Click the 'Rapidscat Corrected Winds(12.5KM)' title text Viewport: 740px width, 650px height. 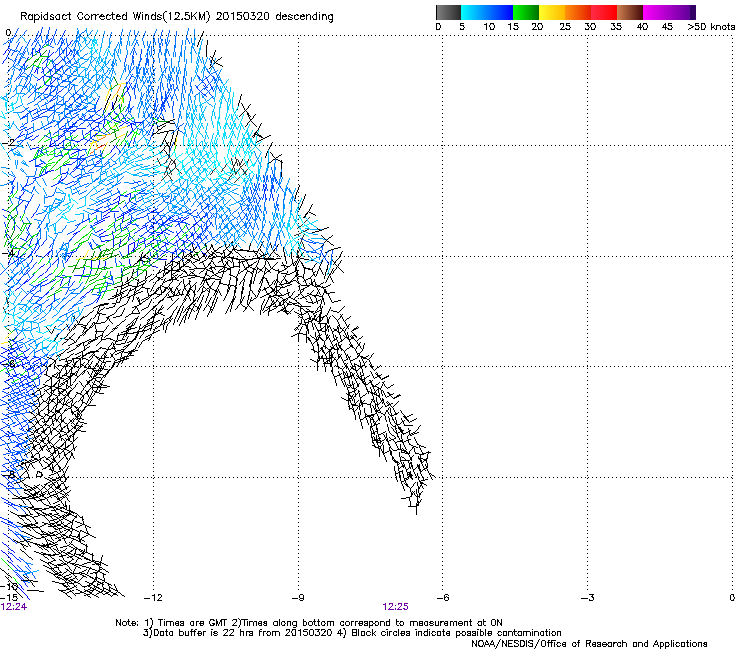115,17
